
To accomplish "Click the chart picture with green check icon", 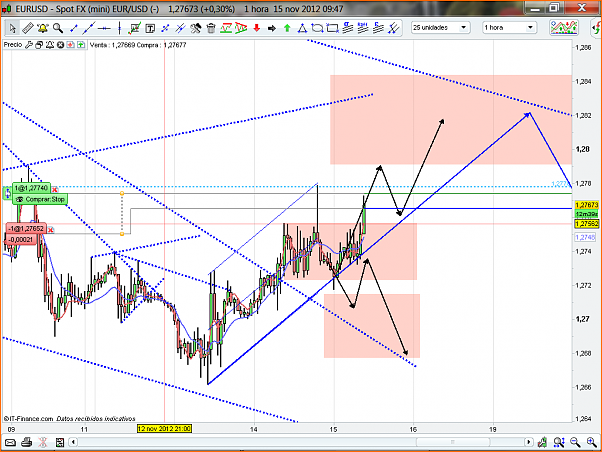I will [x=135, y=28].
